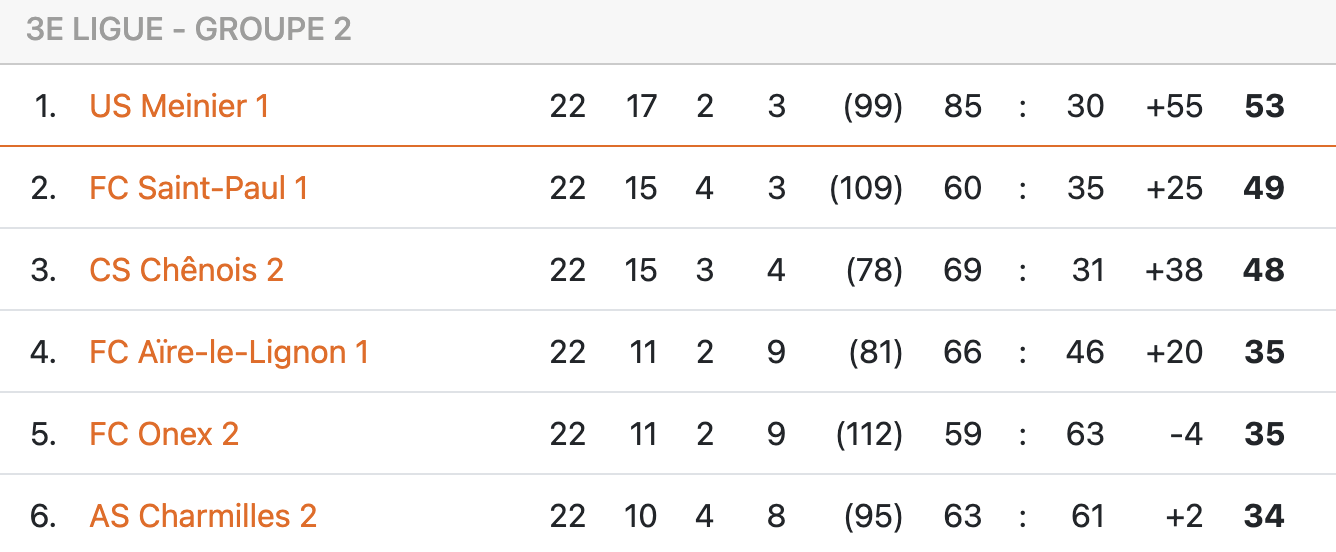The width and height of the screenshot is (1336, 552).
Task: Click the -4 goal difference value
Action: (x=1184, y=434)
